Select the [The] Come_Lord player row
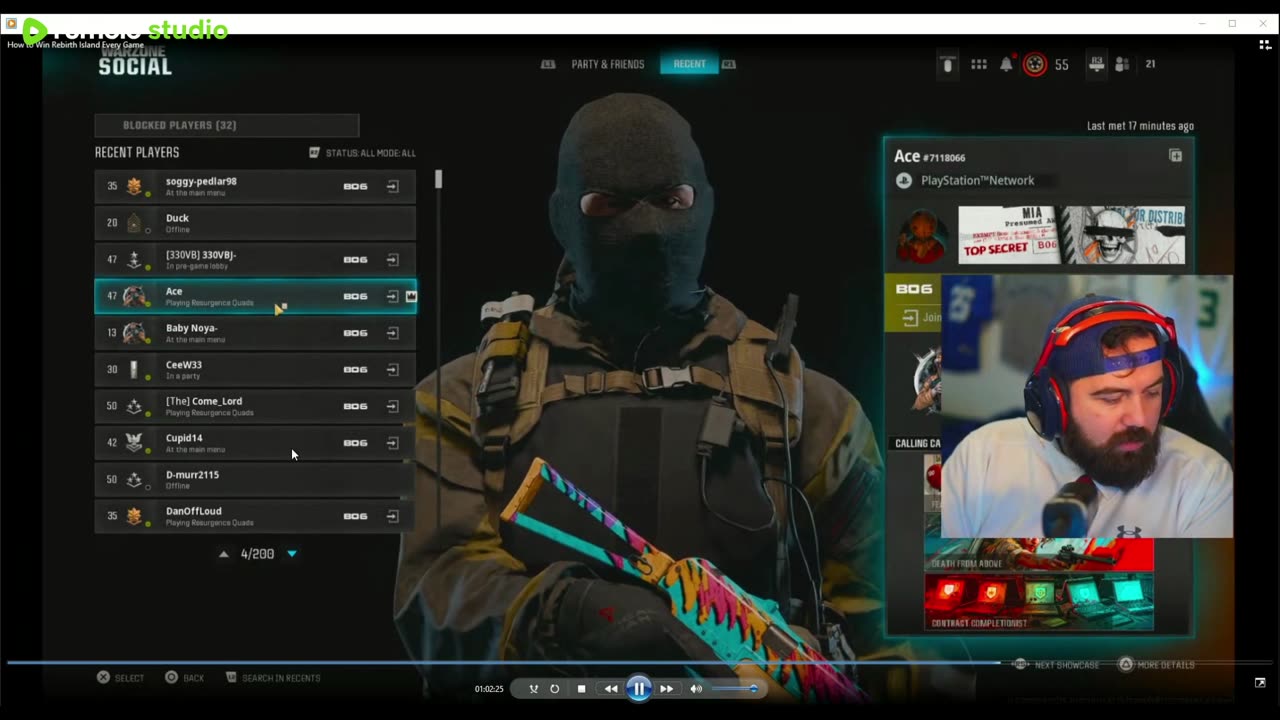1280x720 pixels. click(x=255, y=406)
